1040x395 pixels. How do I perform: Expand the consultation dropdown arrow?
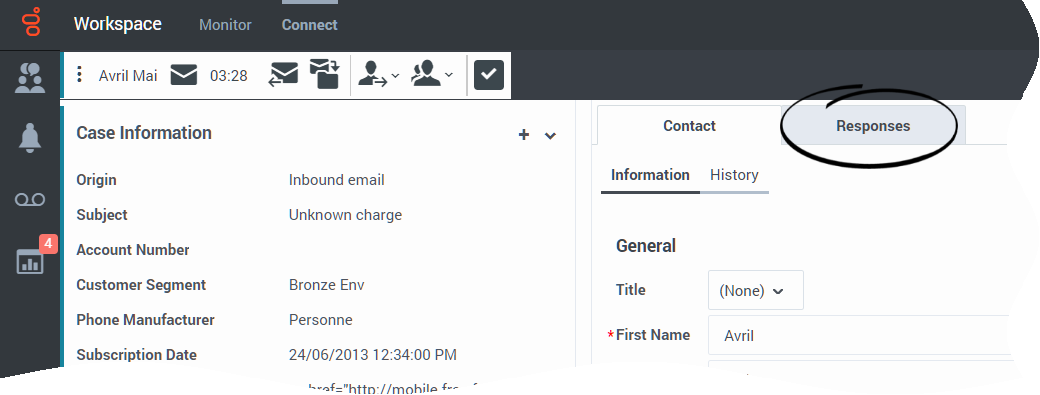pos(448,76)
